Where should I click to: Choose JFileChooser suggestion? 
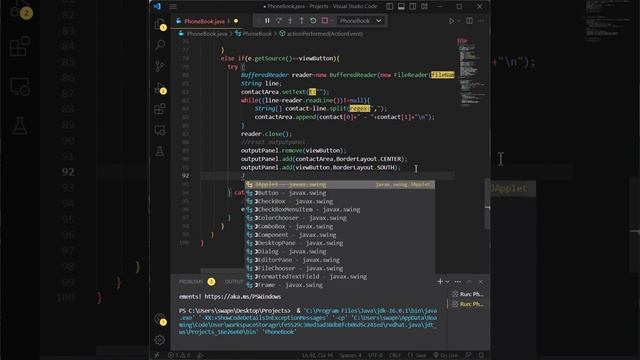340,268
